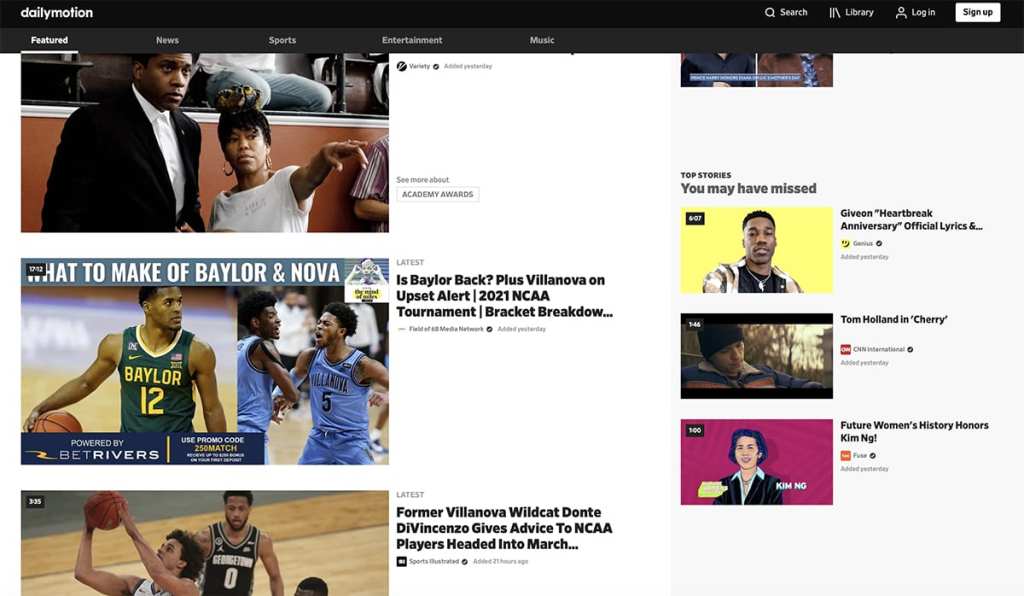Play the Giveon yellow background thumbnail
This screenshot has width=1024, height=596.
pyautogui.click(x=756, y=251)
